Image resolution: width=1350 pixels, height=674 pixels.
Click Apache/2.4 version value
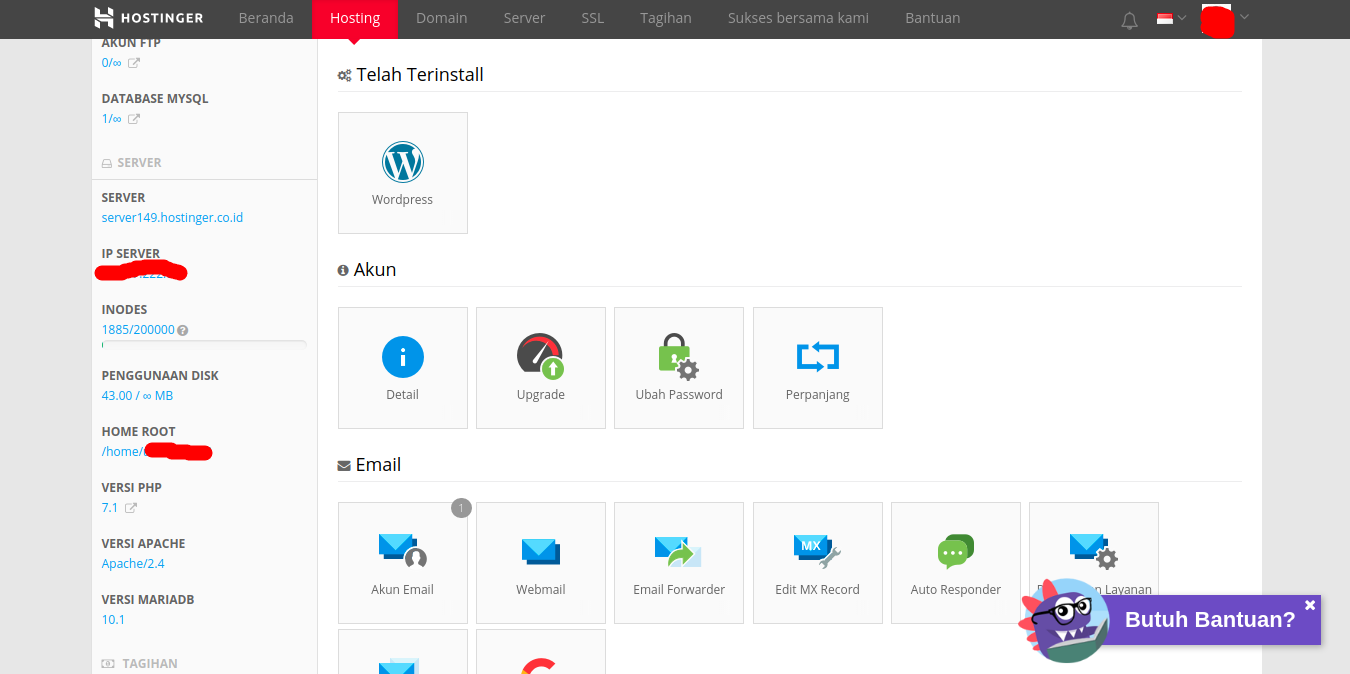(133, 564)
